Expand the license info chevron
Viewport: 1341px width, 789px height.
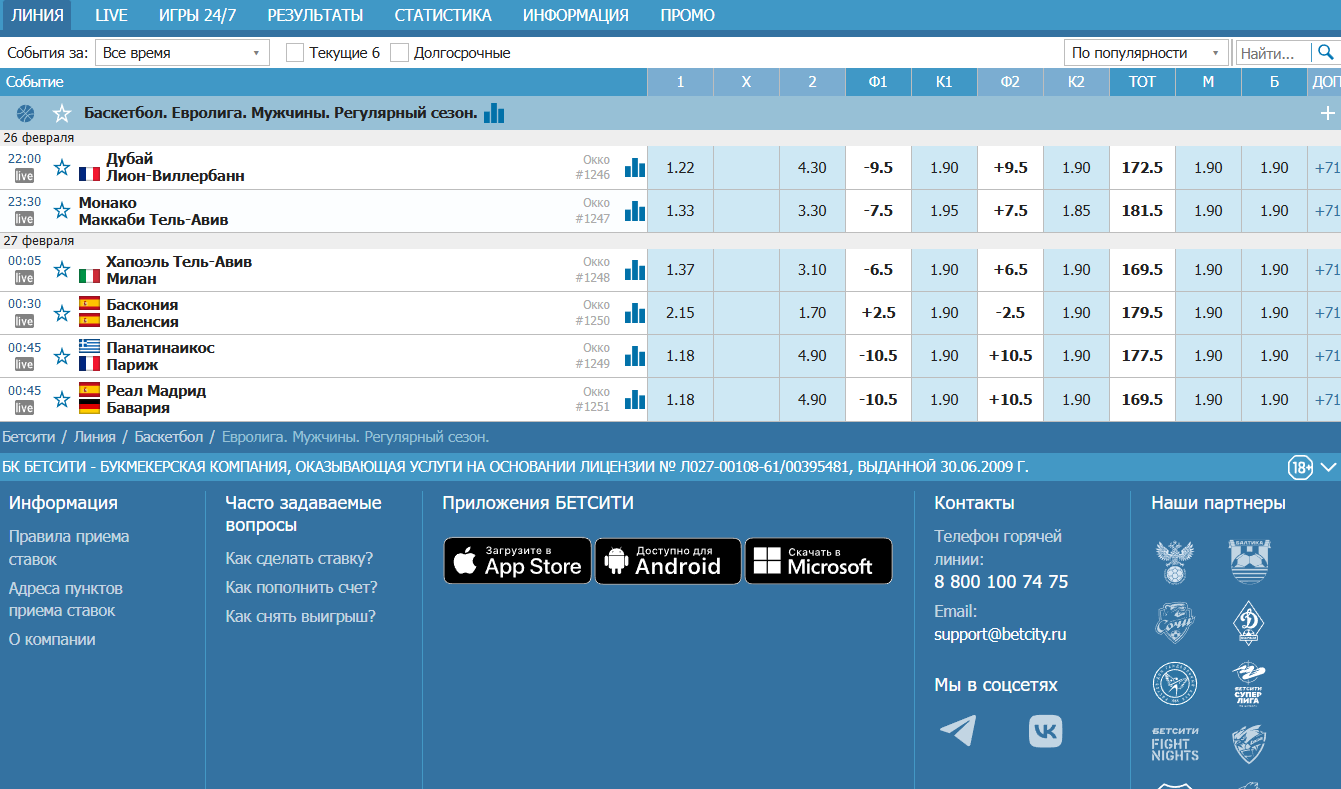point(1328,467)
